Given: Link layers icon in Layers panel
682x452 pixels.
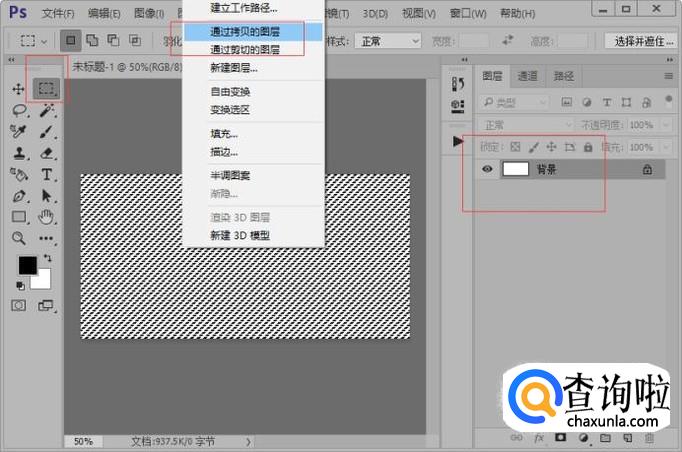Looking at the screenshot, I should 516,437.
